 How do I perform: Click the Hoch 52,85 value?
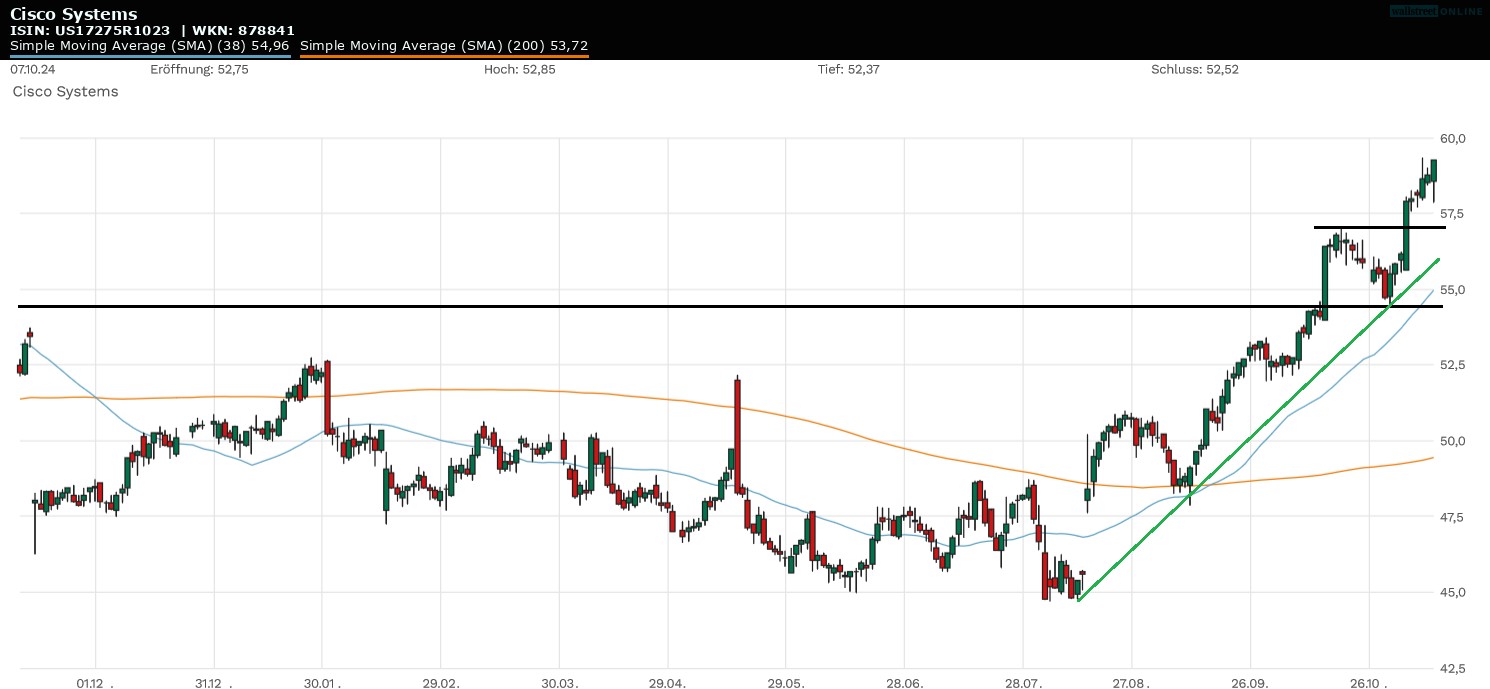pos(519,70)
